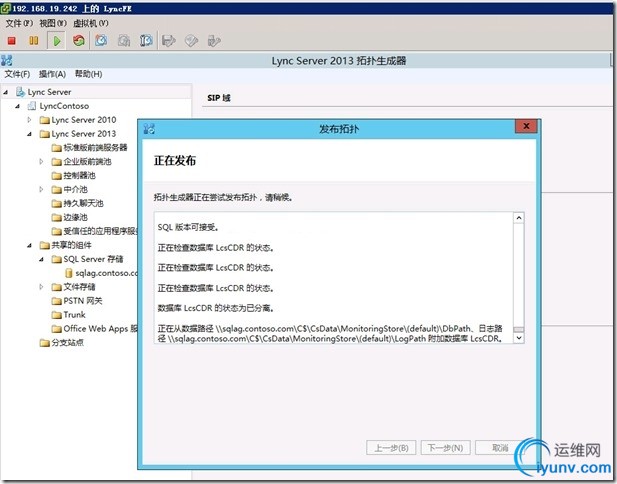This screenshot has height=484, width=617.
Task: Click the Trunk folder icon
Action: [57, 315]
